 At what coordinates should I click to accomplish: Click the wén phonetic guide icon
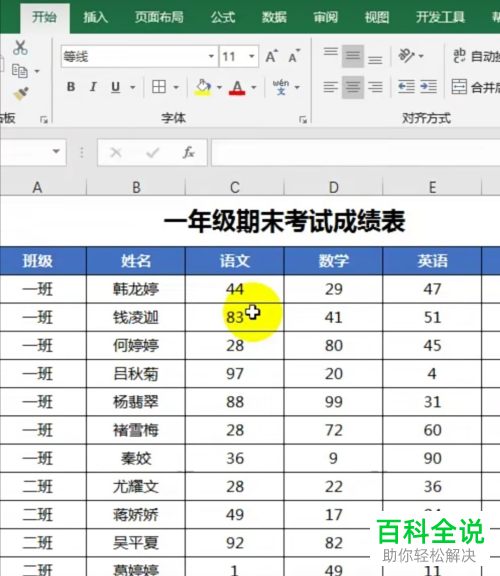point(281,87)
